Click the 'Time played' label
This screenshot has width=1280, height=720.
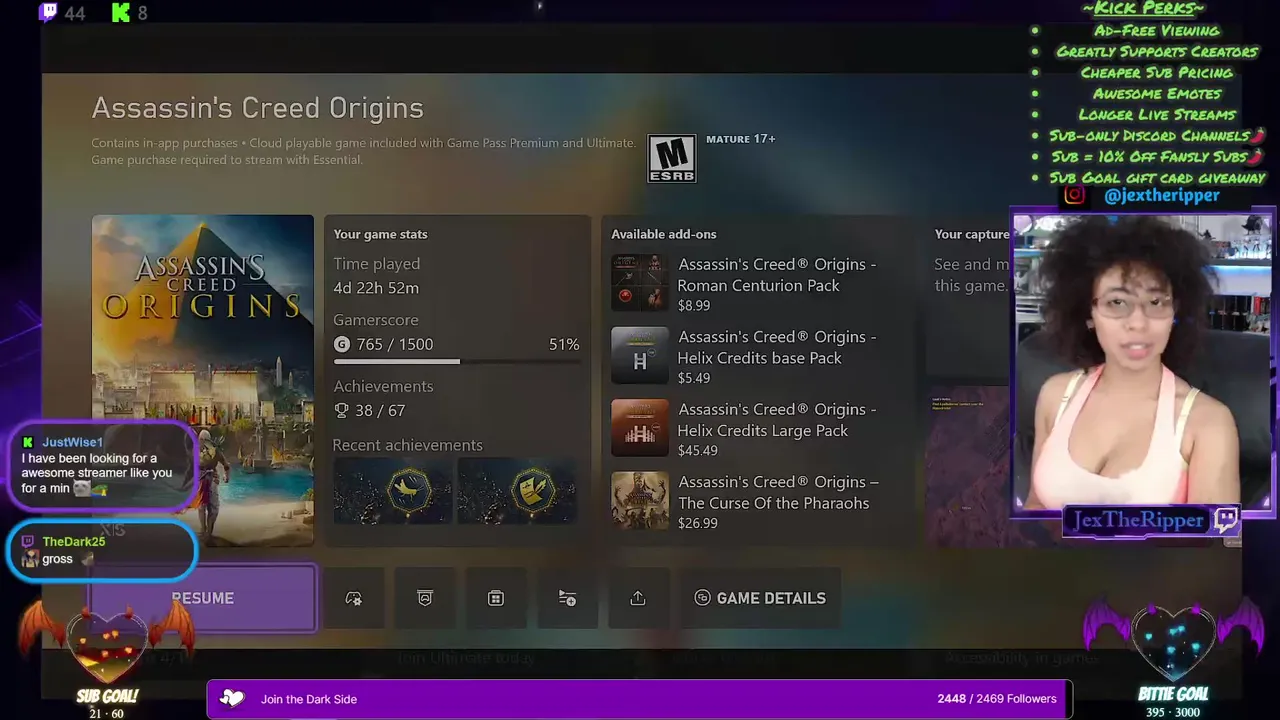tap(377, 264)
